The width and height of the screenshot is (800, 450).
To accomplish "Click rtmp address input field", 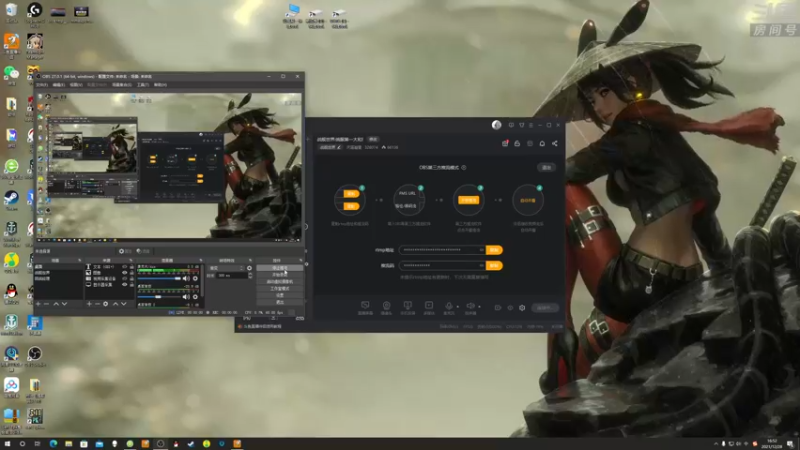I will pos(442,250).
